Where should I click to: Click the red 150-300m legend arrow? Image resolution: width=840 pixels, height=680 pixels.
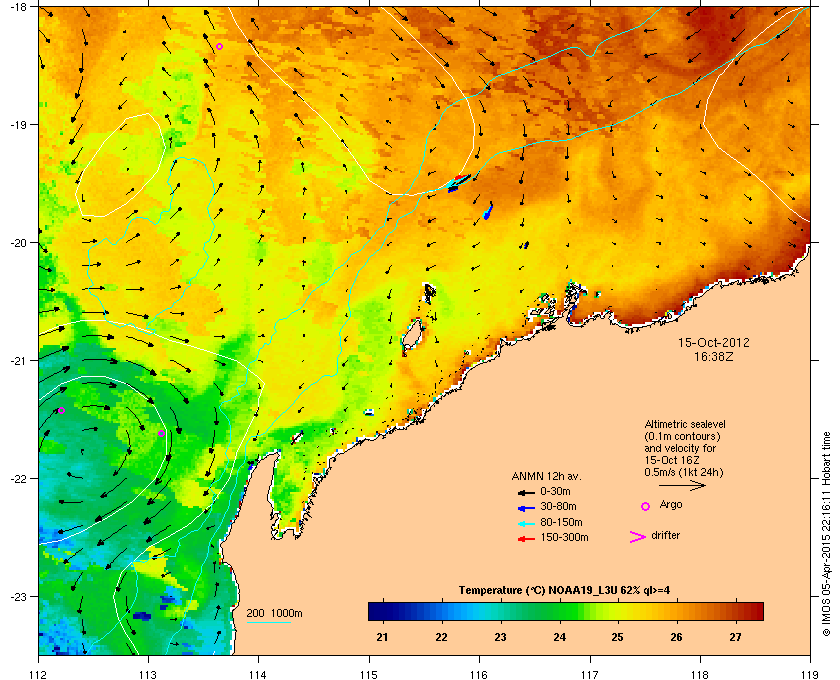[526, 539]
